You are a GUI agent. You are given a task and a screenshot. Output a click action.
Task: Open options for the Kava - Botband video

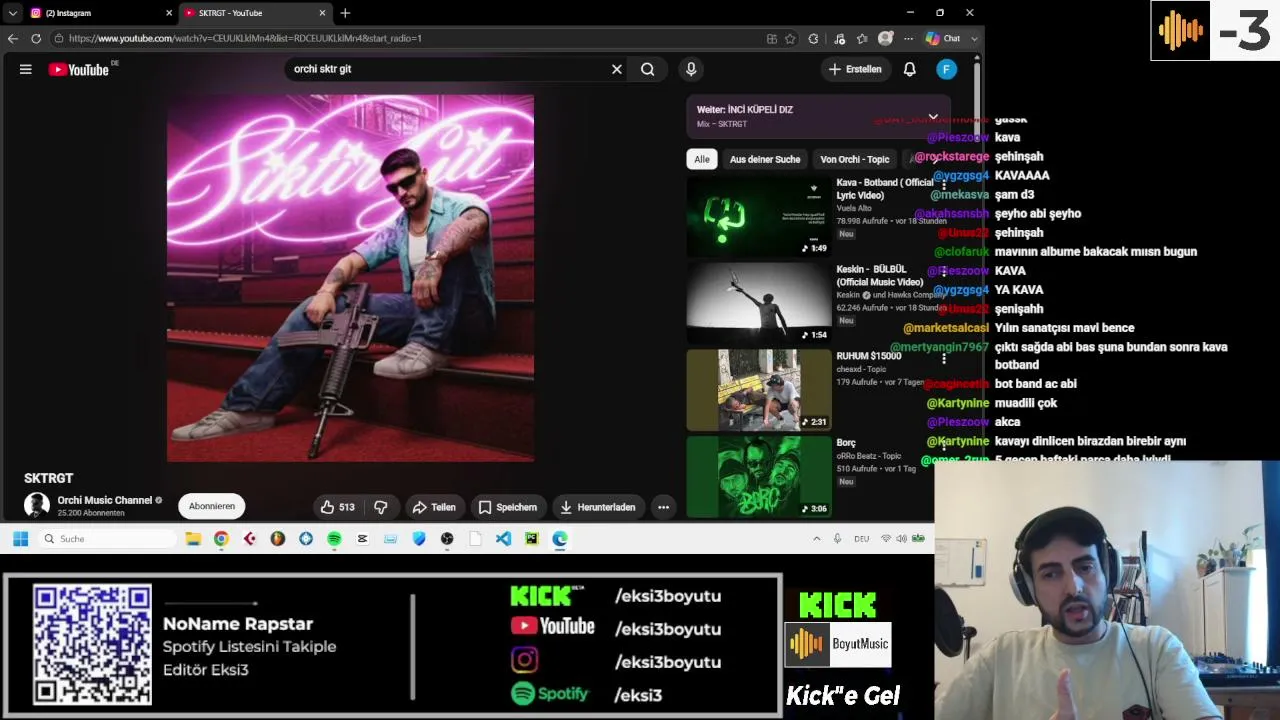point(943,185)
